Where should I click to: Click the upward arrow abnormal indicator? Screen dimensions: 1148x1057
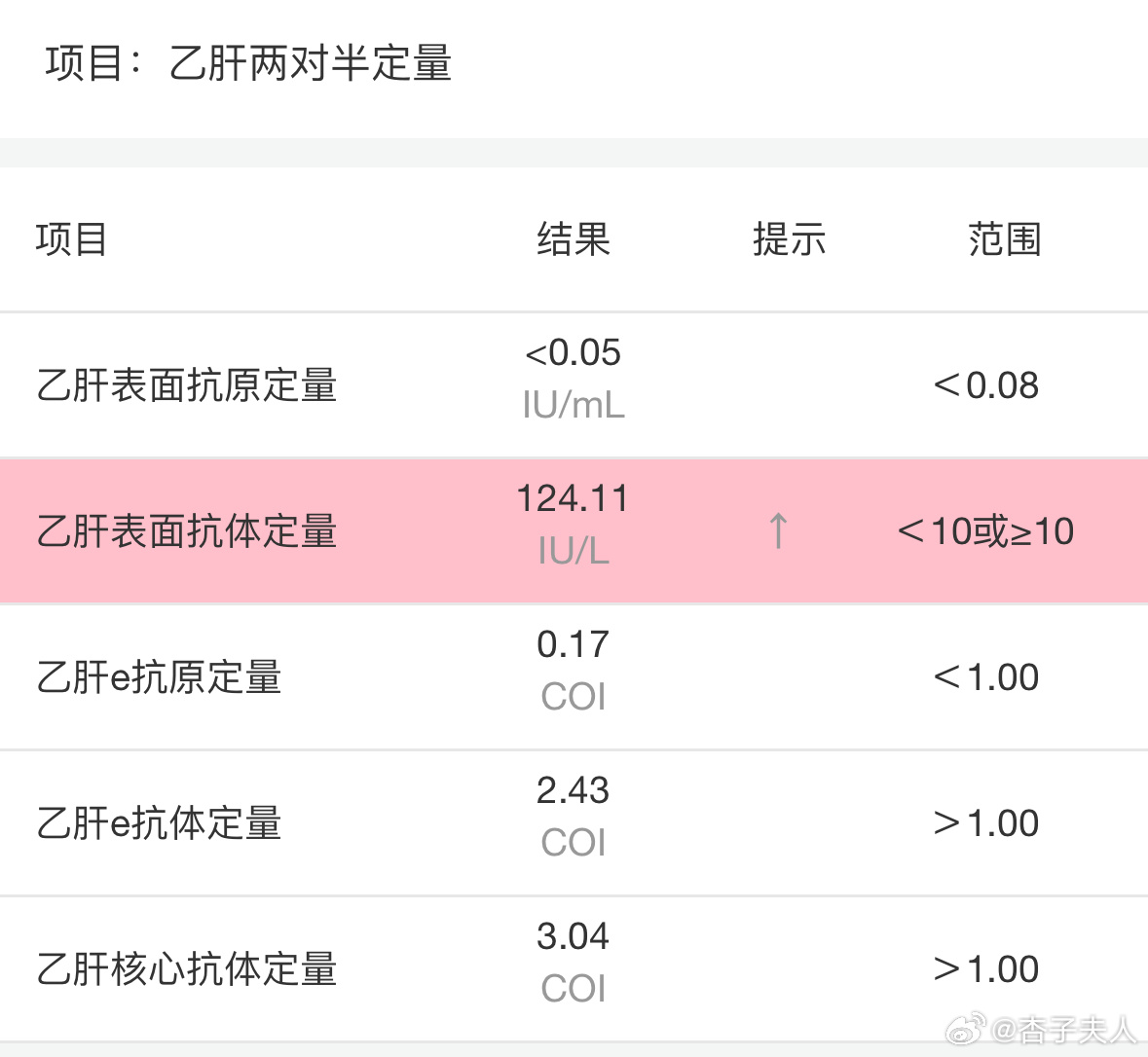coord(778,530)
